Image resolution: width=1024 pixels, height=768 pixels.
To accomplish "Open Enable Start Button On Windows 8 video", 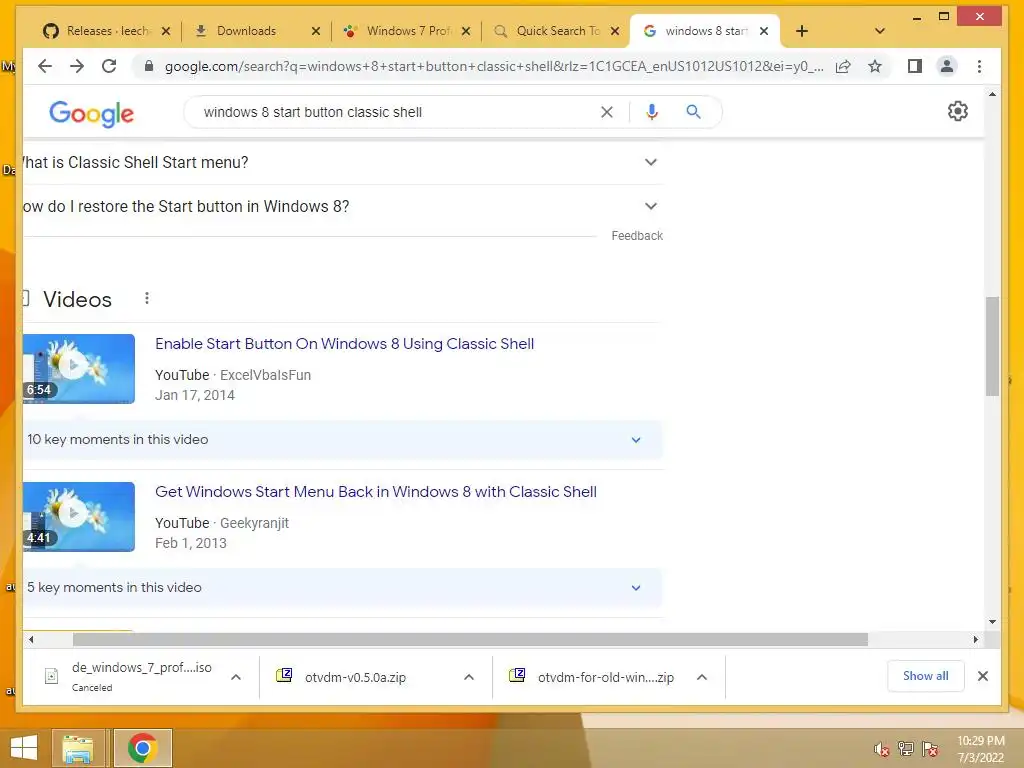I will click(x=344, y=344).
